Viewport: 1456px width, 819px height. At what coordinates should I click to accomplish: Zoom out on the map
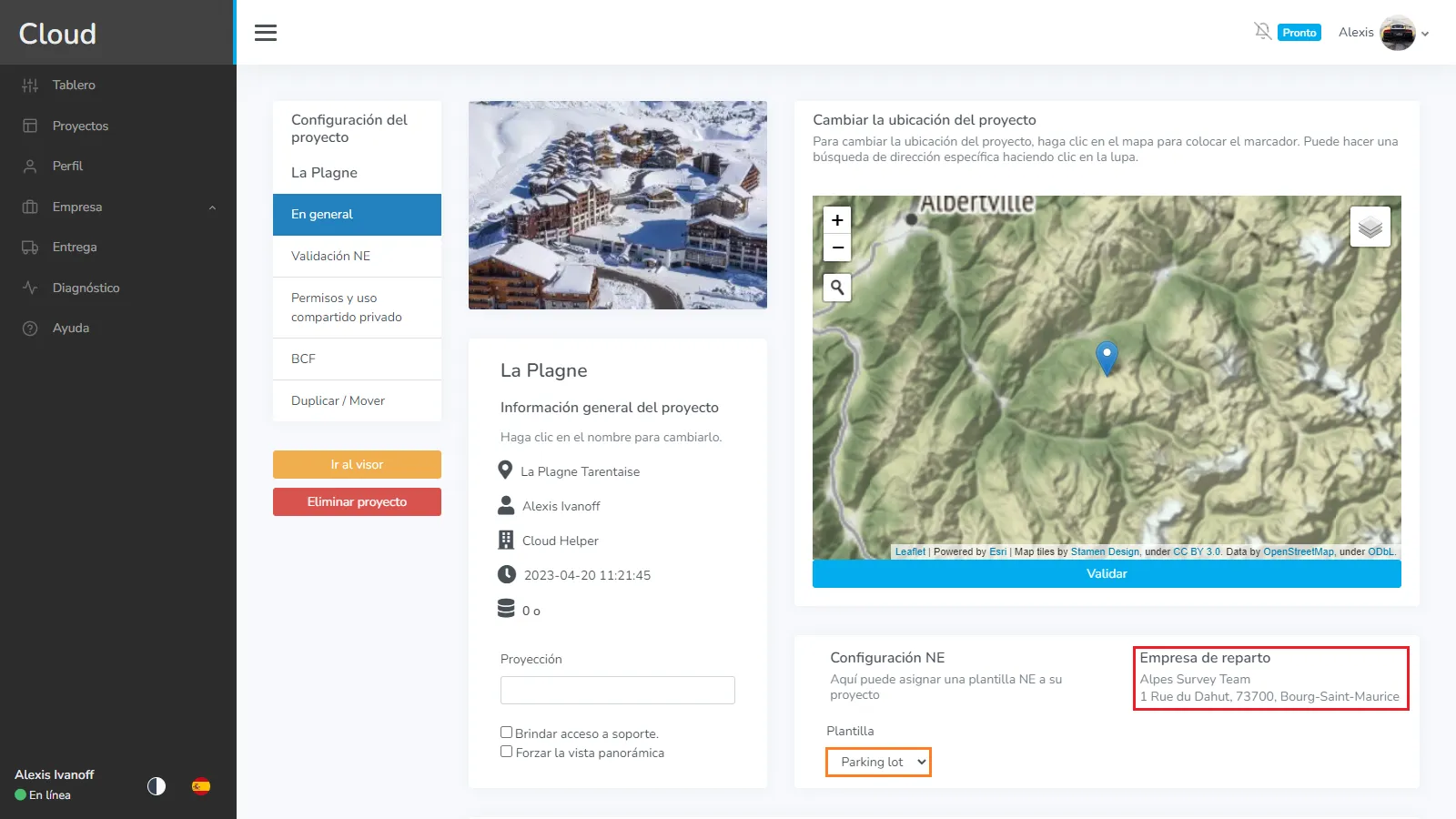pos(837,248)
